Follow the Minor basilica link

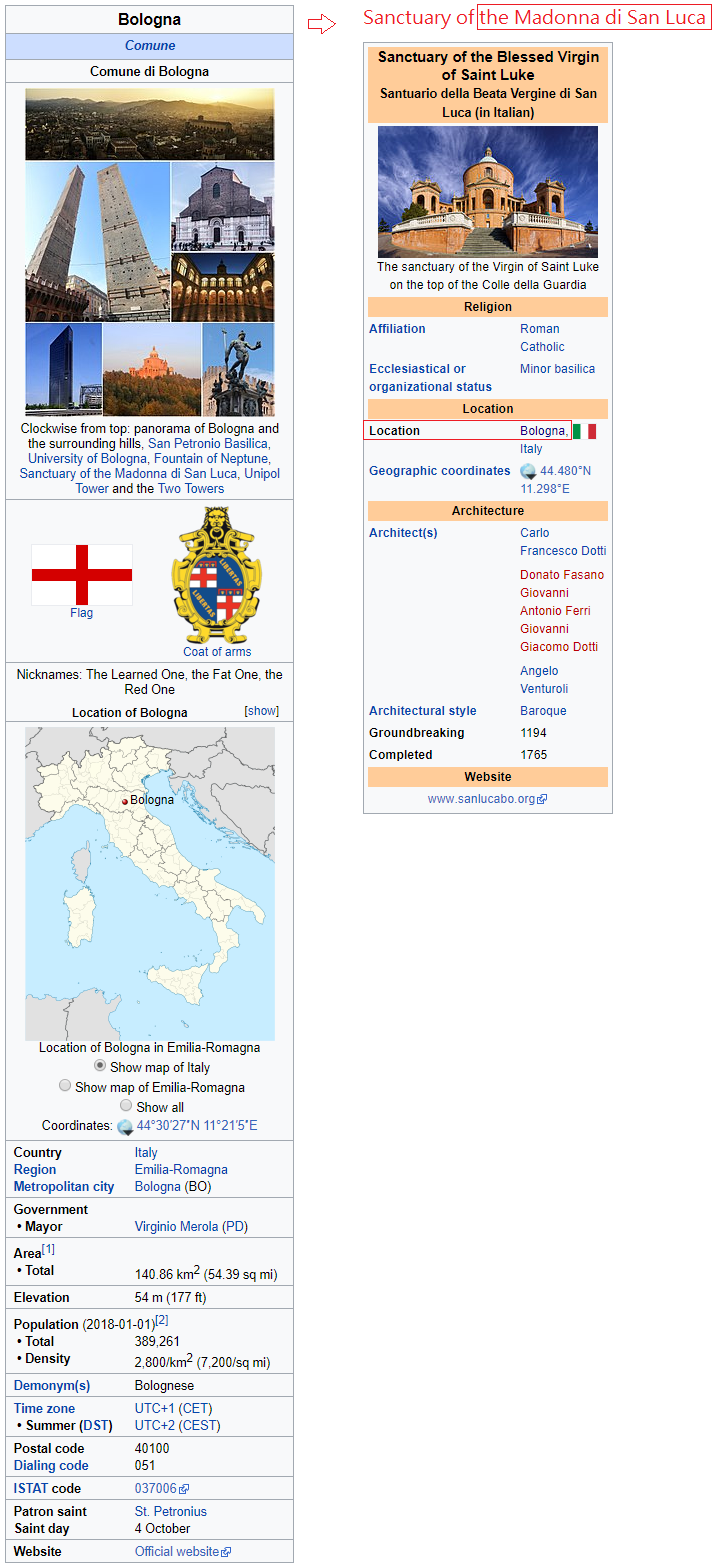(x=557, y=369)
